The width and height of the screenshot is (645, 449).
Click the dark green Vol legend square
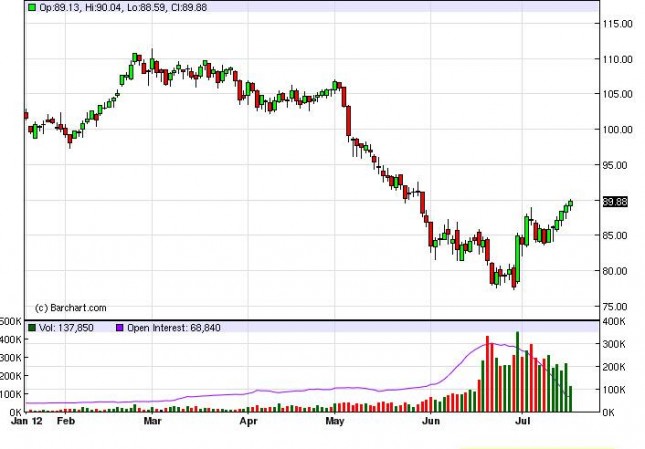click(x=32, y=328)
